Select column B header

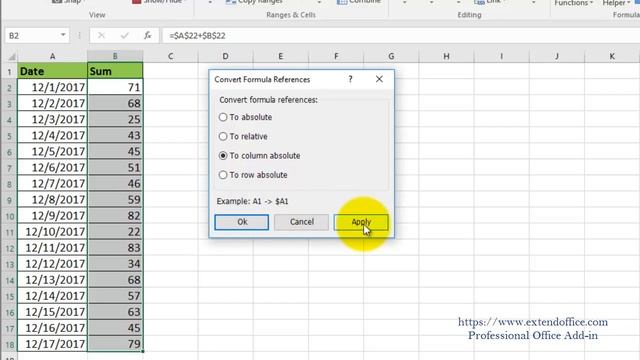(x=115, y=56)
